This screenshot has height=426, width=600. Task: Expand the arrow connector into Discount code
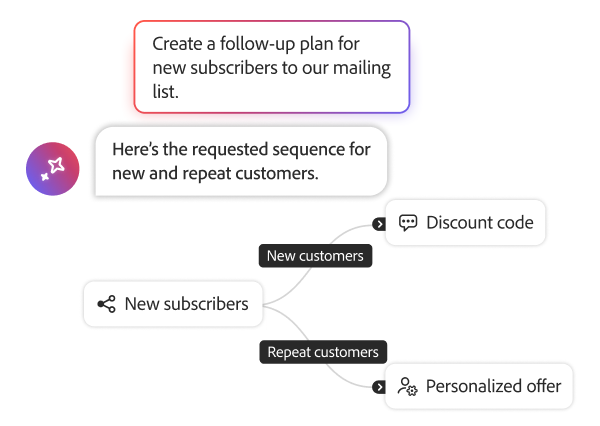point(379,224)
